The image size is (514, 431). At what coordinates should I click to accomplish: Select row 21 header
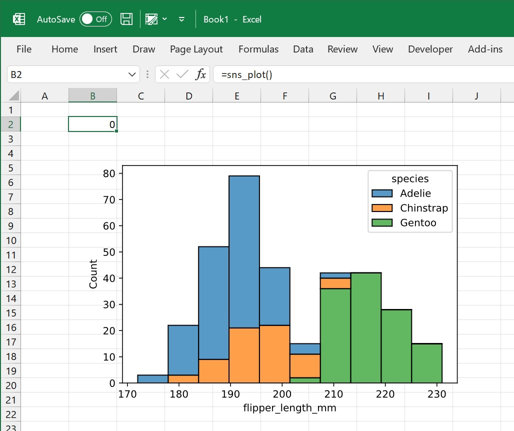click(11, 400)
